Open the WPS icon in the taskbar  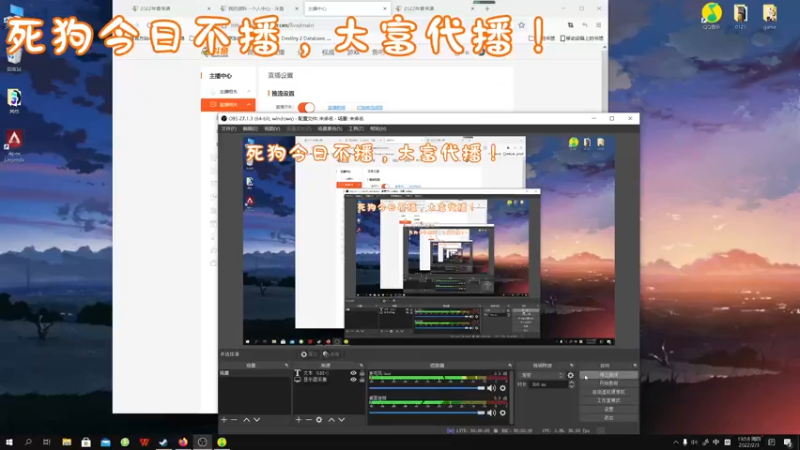[x=144, y=442]
